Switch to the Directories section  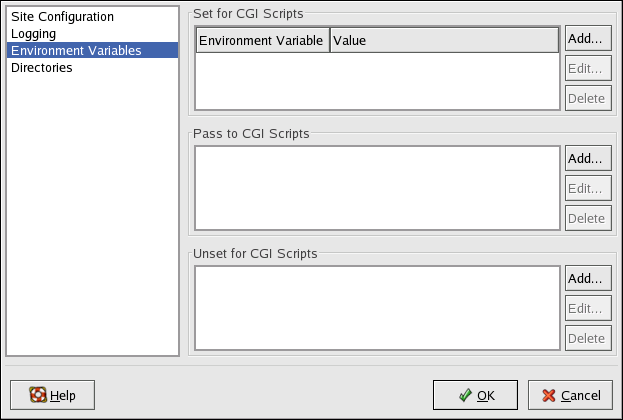pyautogui.click(x=41, y=67)
